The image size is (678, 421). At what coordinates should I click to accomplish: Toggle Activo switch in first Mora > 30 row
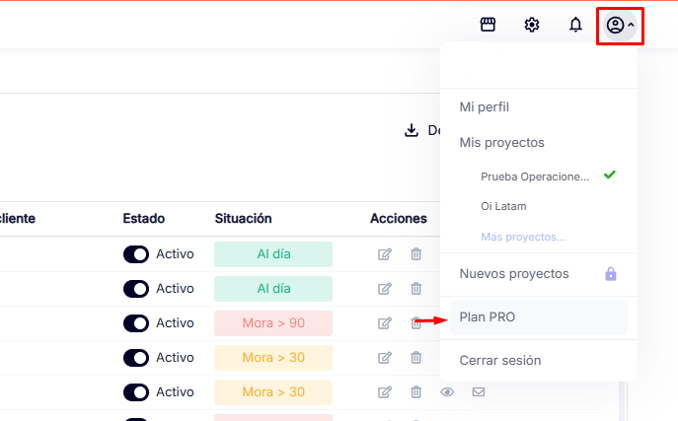pos(136,358)
